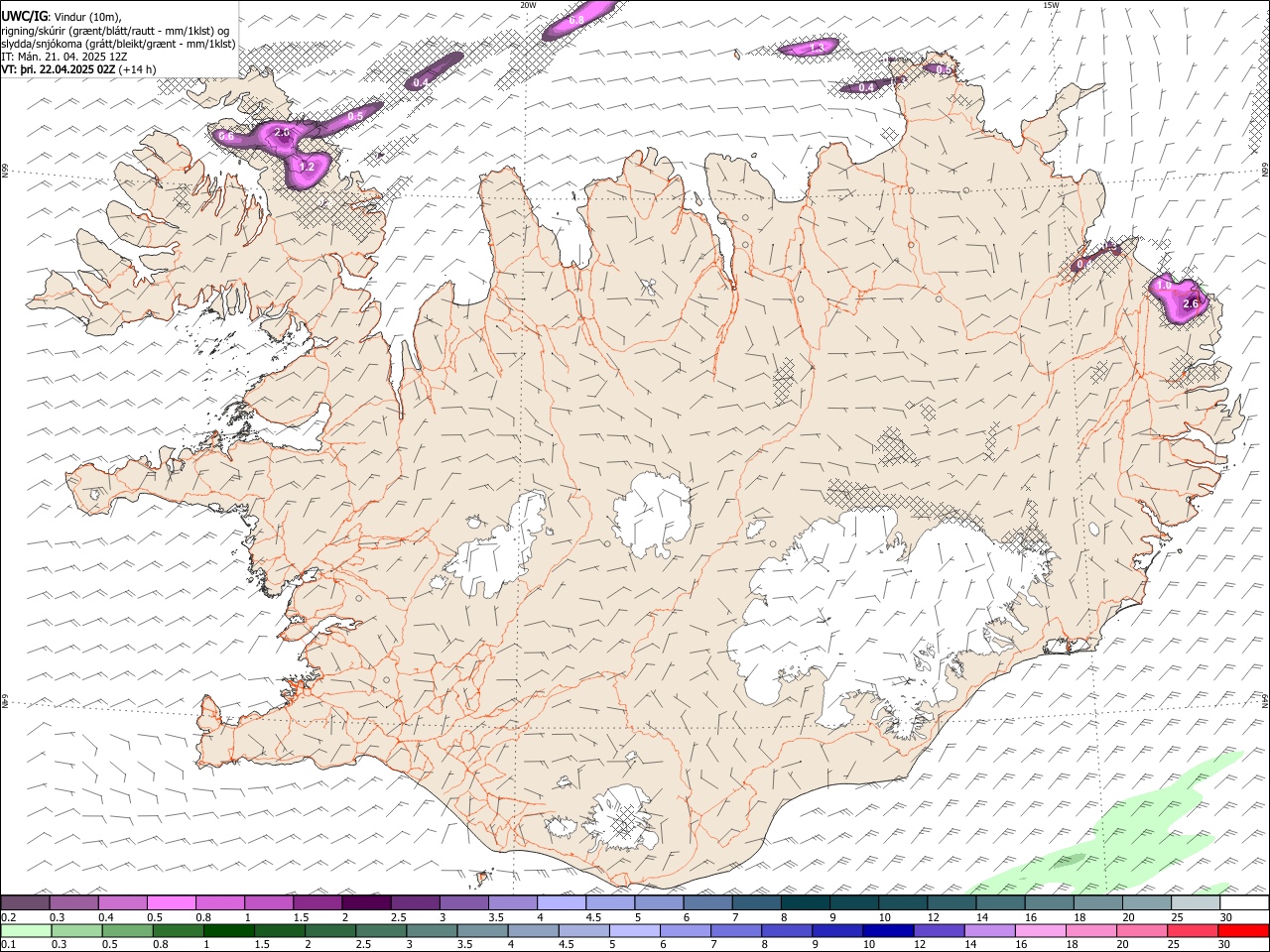Click the red swatch ending the rain legend row
This screenshot has width=1270, height=952.
1244,930
